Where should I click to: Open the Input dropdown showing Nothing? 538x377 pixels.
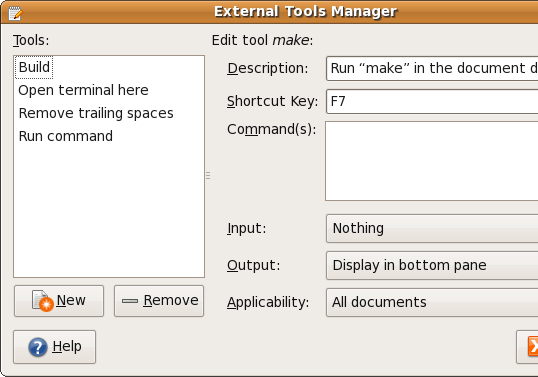(432, 228)
